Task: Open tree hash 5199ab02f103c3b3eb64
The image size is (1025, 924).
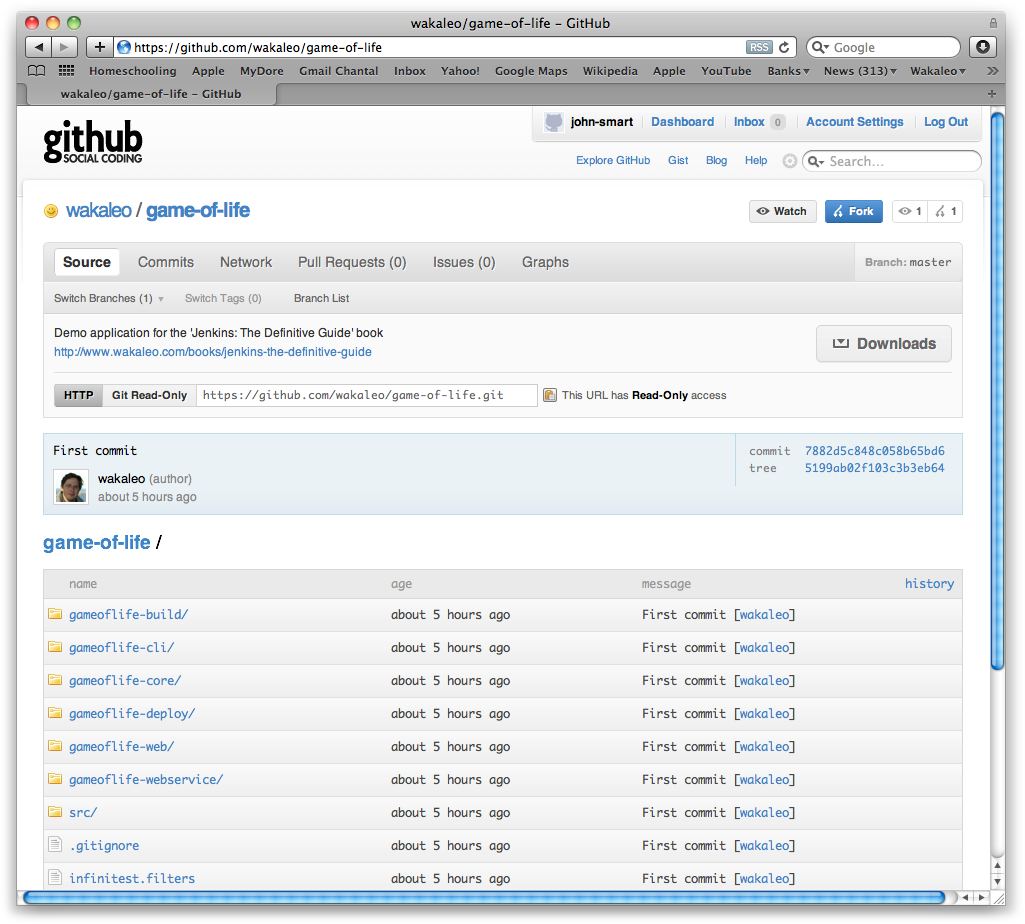Action: click(875, 468)
